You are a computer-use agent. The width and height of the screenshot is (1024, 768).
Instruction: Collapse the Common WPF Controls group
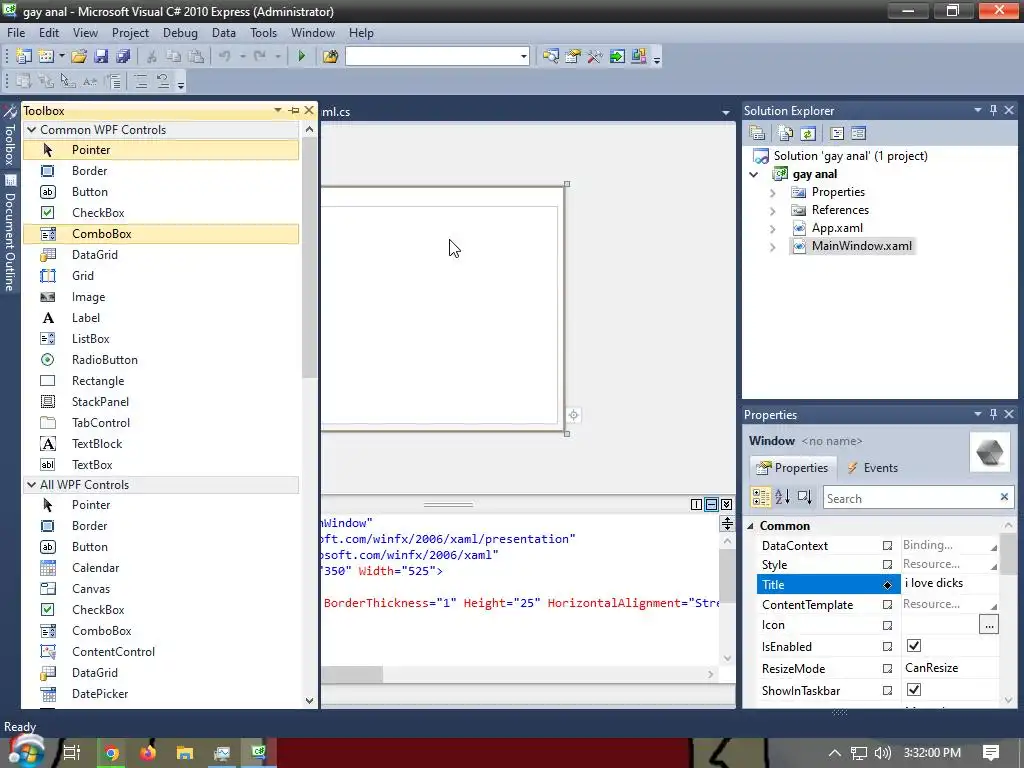point(31,129)
